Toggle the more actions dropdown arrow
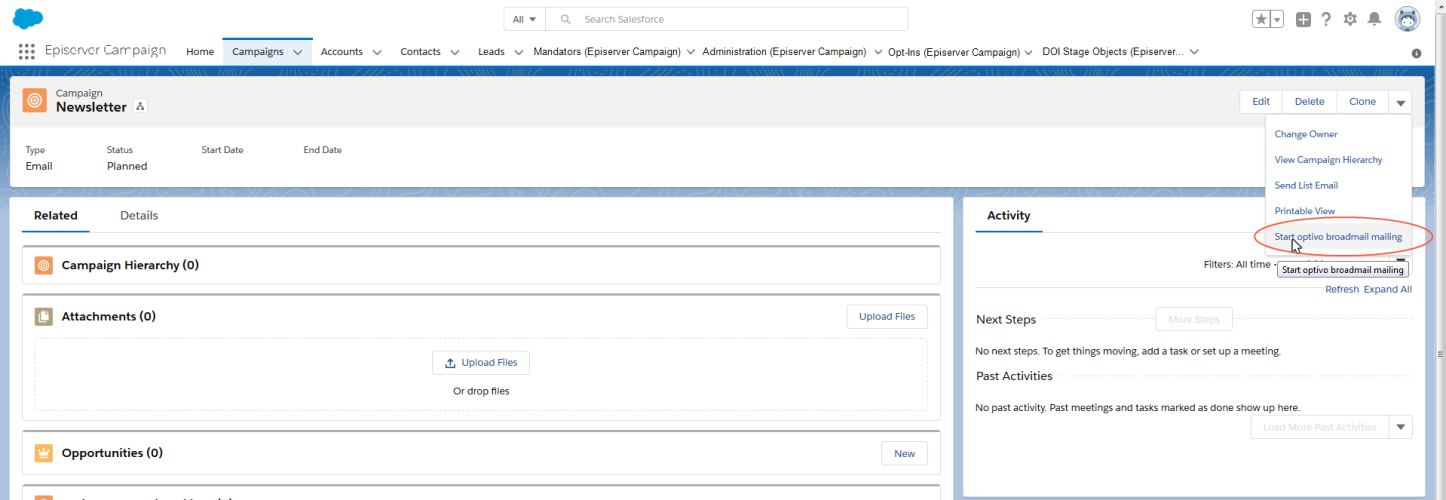 pyautogui.click(x=1400, y=101)
